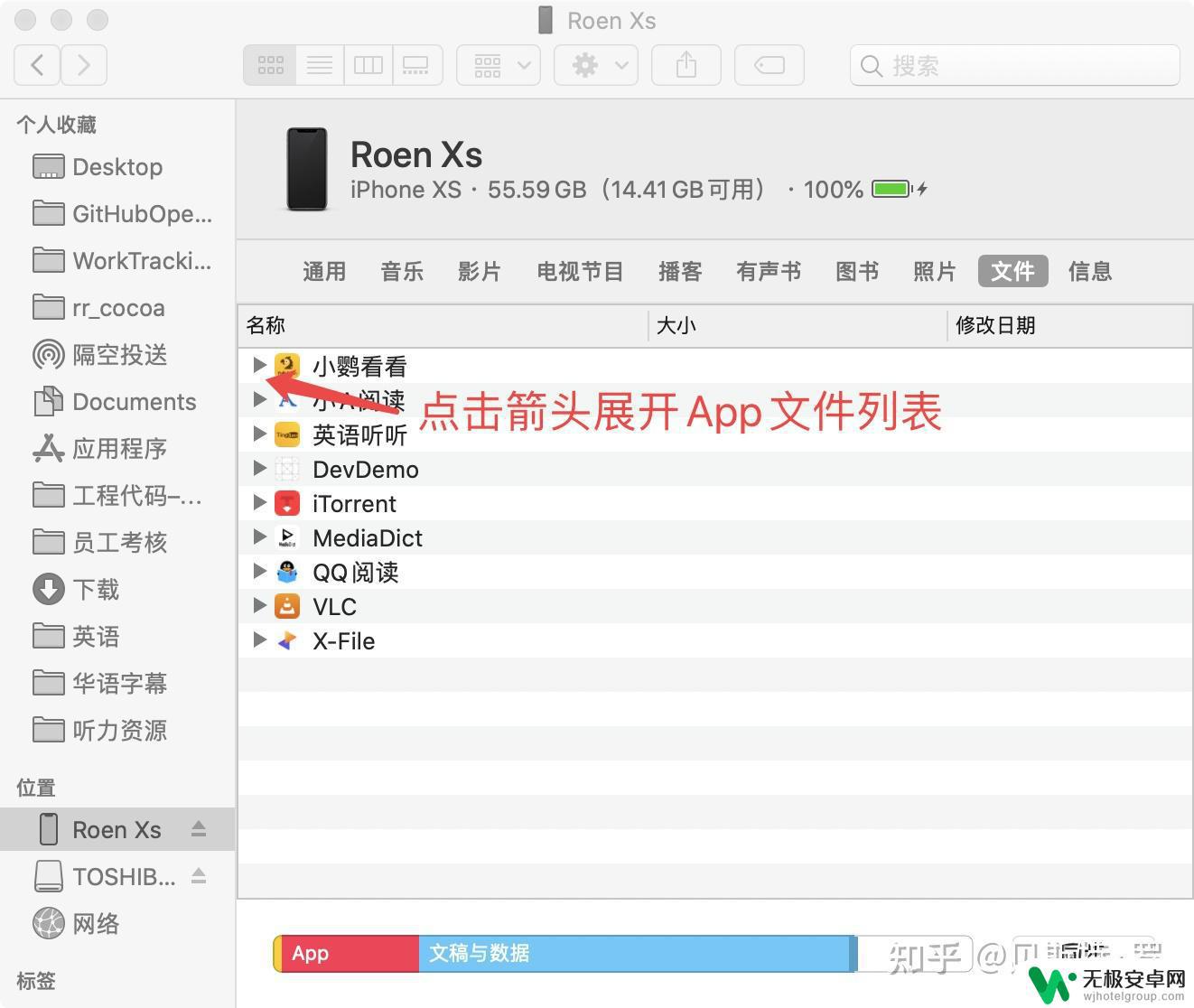This screenshot has width=1194, height=1008.
Task: Expand the 小鹦看看 app file list
Action: point(259,366)
